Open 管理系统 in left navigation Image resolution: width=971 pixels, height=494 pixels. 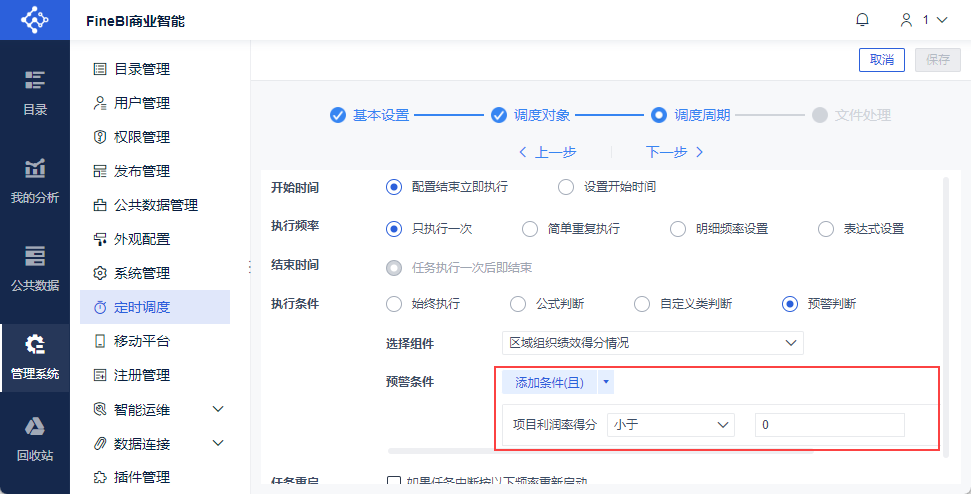tap(35, 357)
